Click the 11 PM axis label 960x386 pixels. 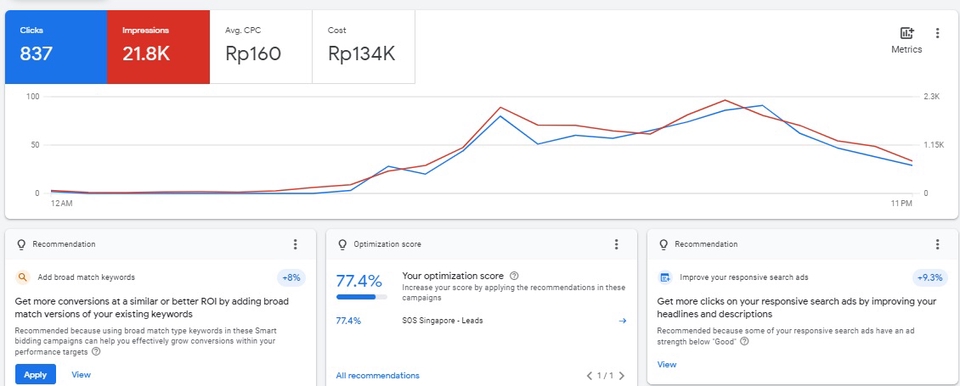(x=901, y=203)
